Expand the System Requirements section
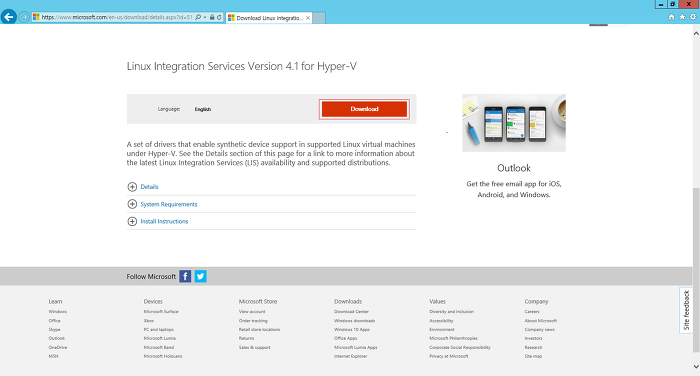Image resolution: width=700 pixels, height=376 pixels. 169,204
